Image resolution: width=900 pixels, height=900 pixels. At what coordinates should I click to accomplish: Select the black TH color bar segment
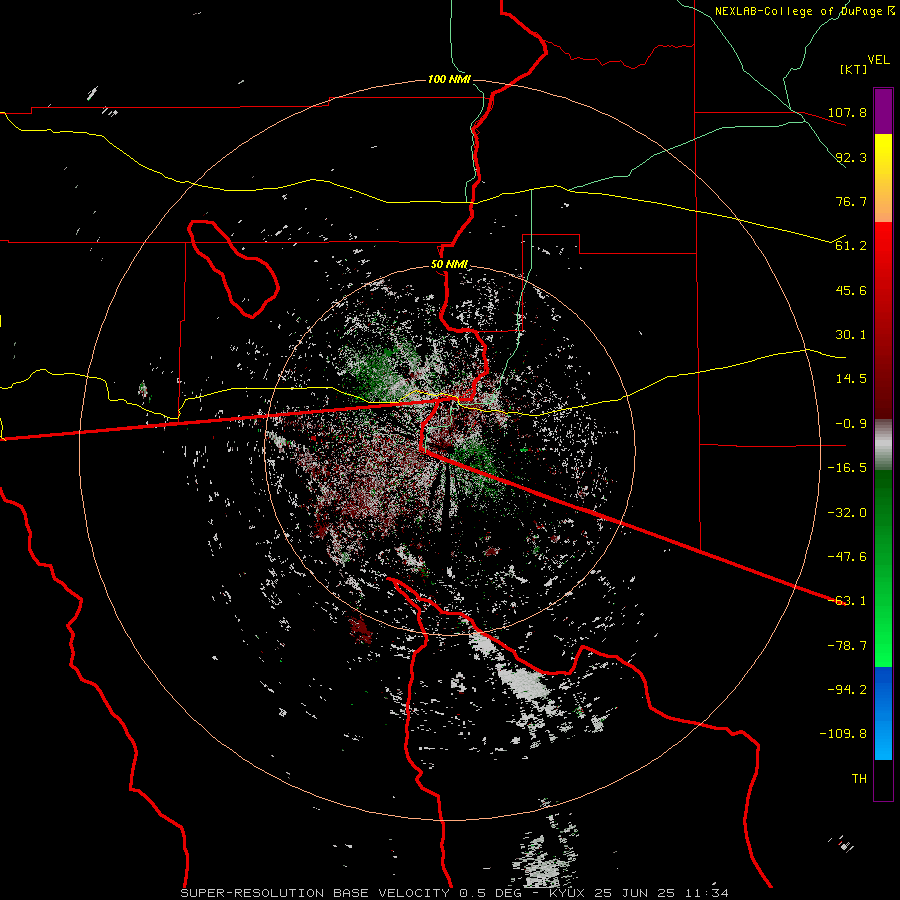click(883, 779)
